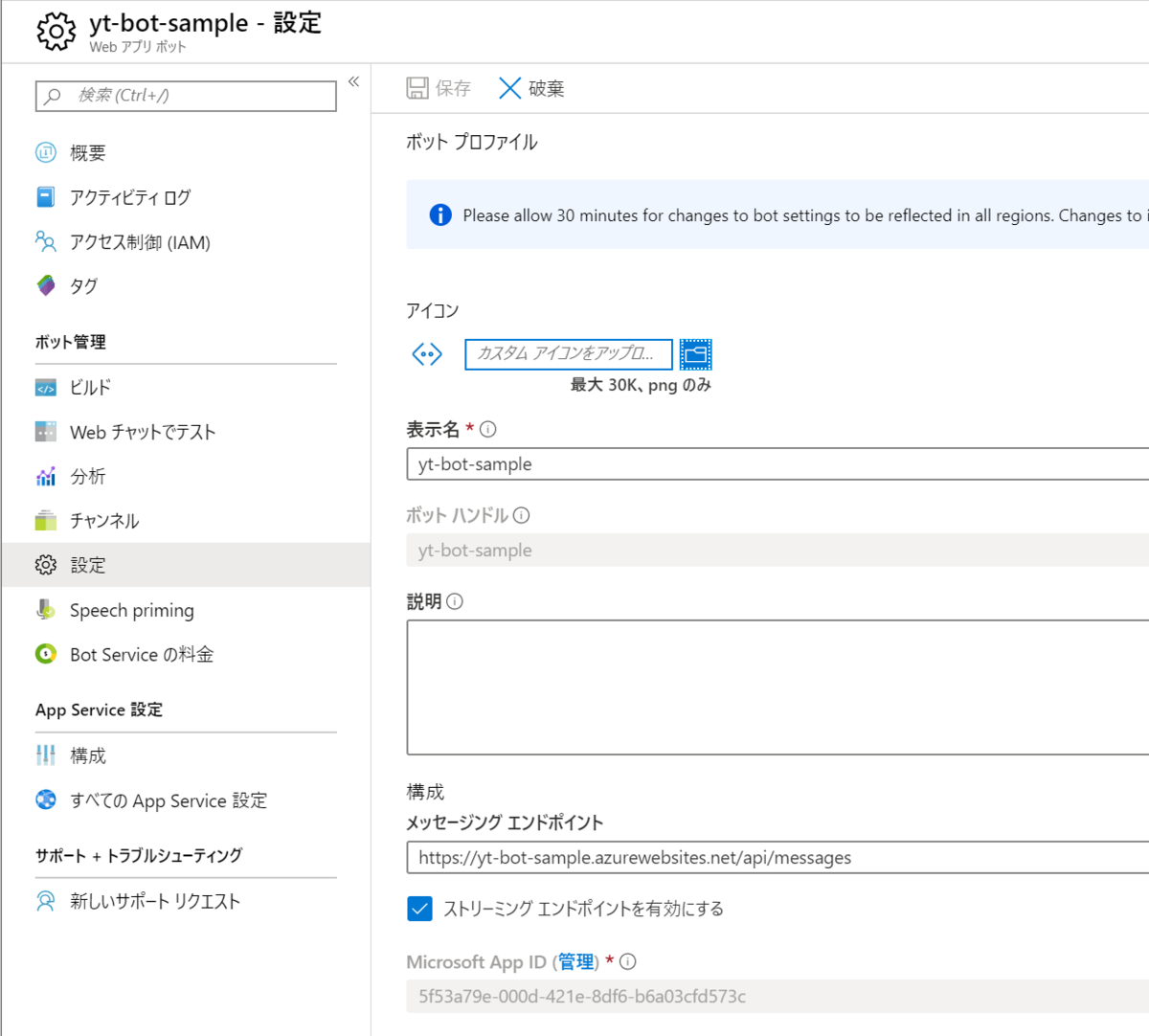This screenshot has width=1149, height=1036.
Task: Click the Bot Service の料金 icon
Action: 46,654
